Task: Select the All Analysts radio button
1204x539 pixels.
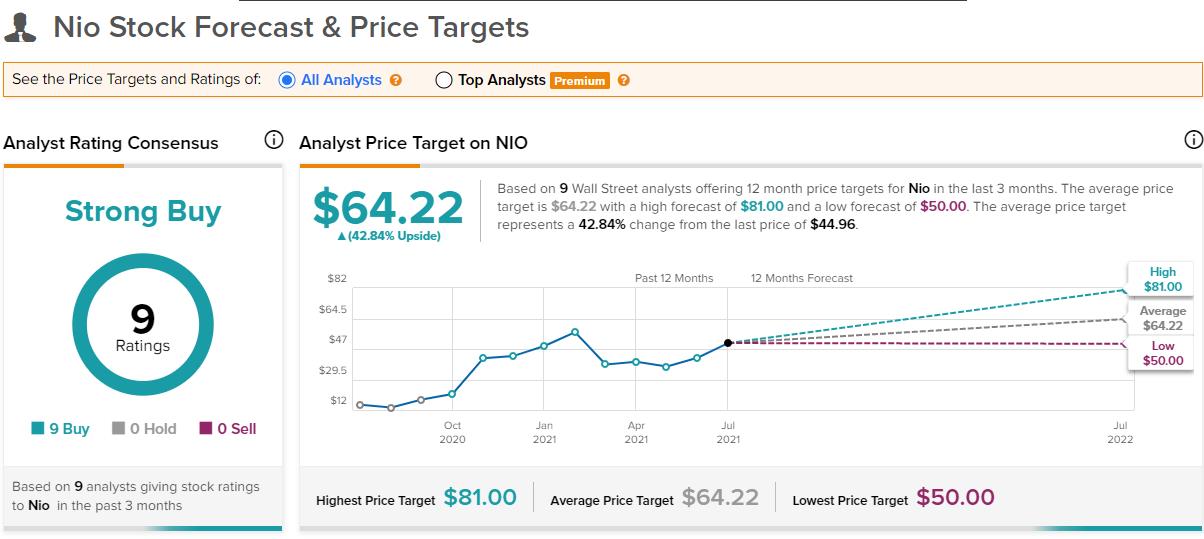Action: pyautogui.click(x=286, y=80)
